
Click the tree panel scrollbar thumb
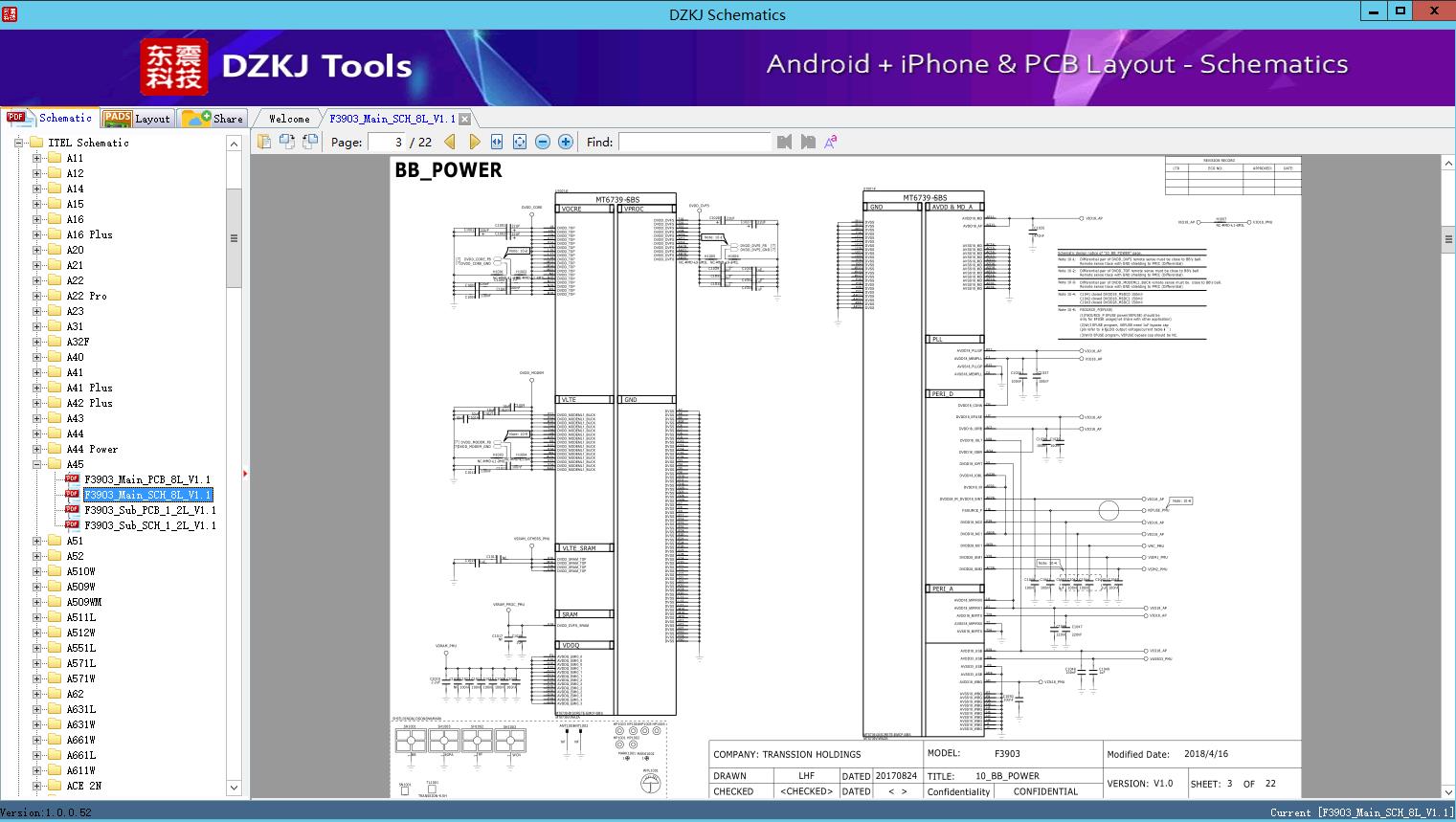point(234,238)
